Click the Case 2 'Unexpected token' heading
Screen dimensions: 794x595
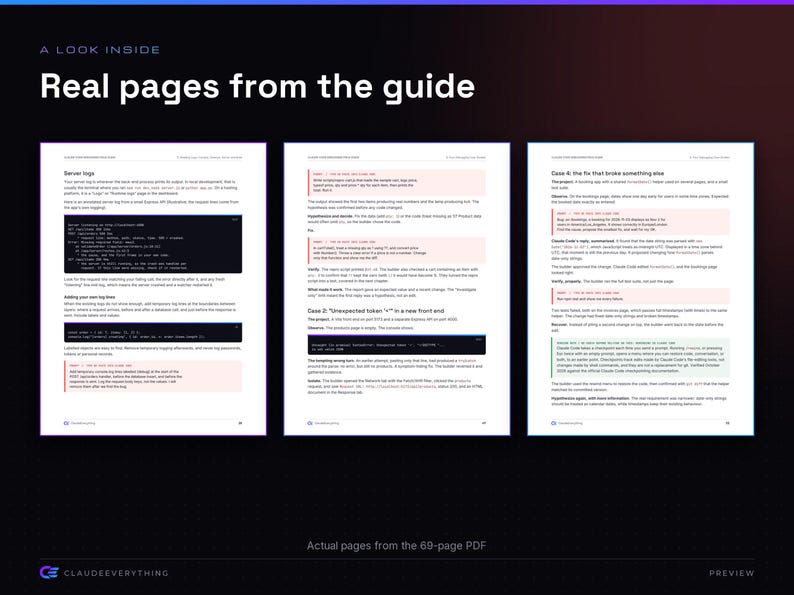click(x=376, y=311)
